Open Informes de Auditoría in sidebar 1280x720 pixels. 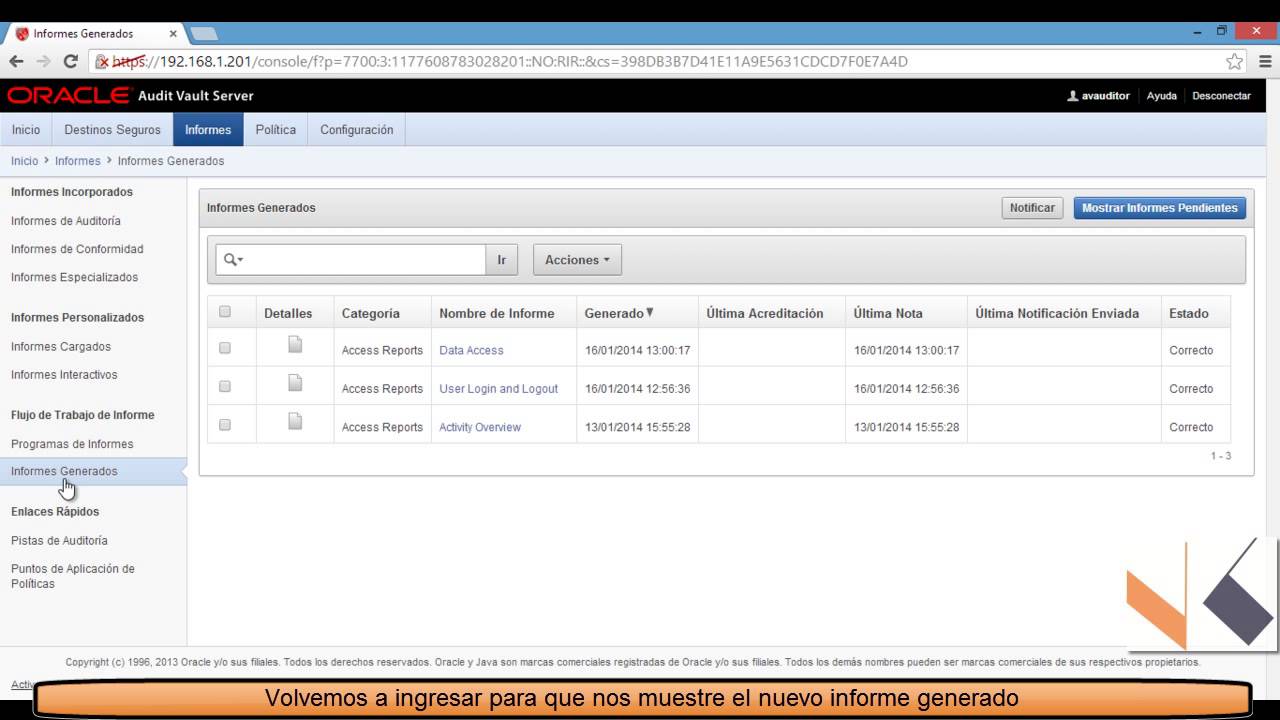[66, 221]
